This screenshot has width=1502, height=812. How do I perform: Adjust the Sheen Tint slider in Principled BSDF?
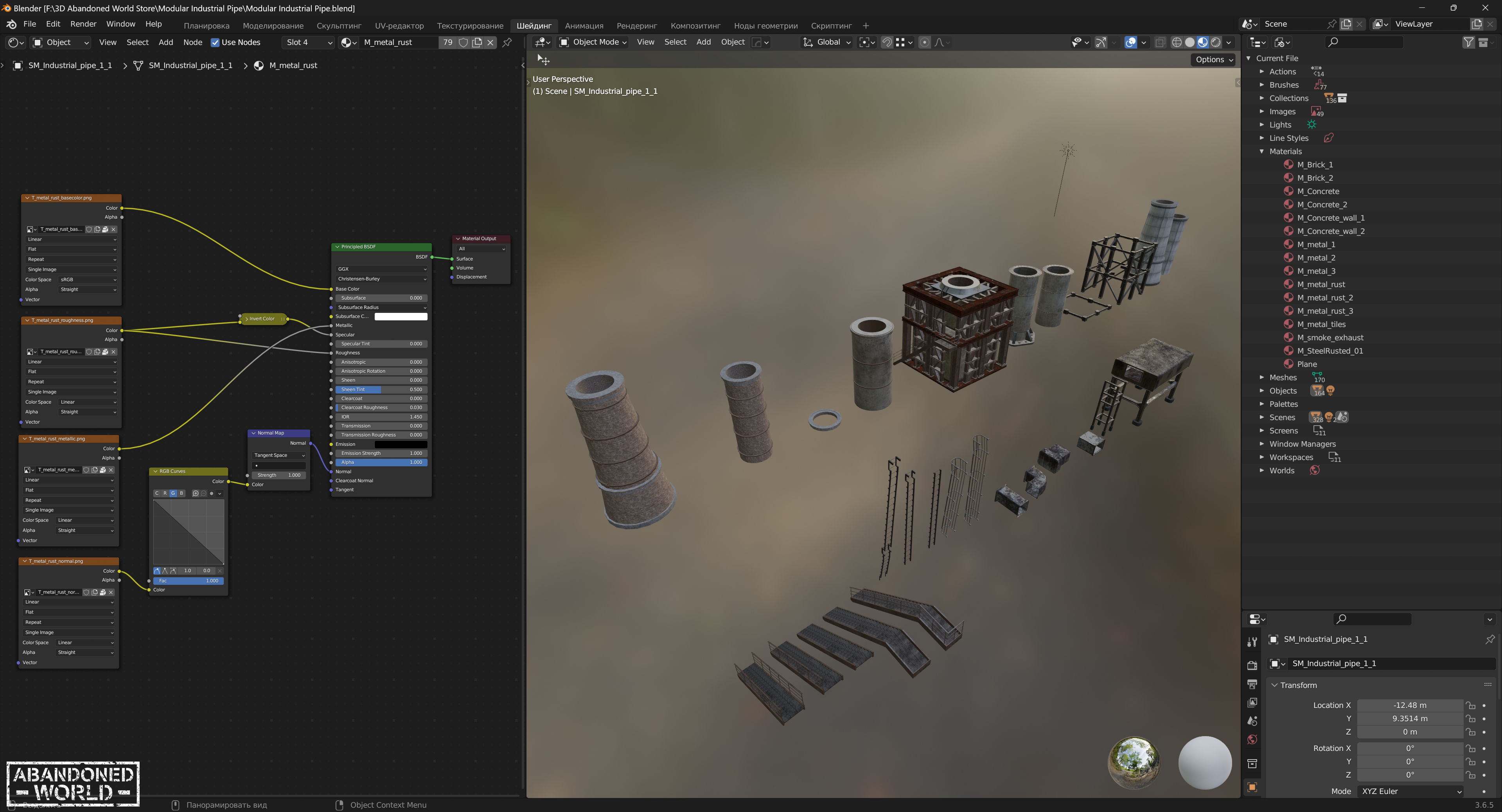coord(381,390)
